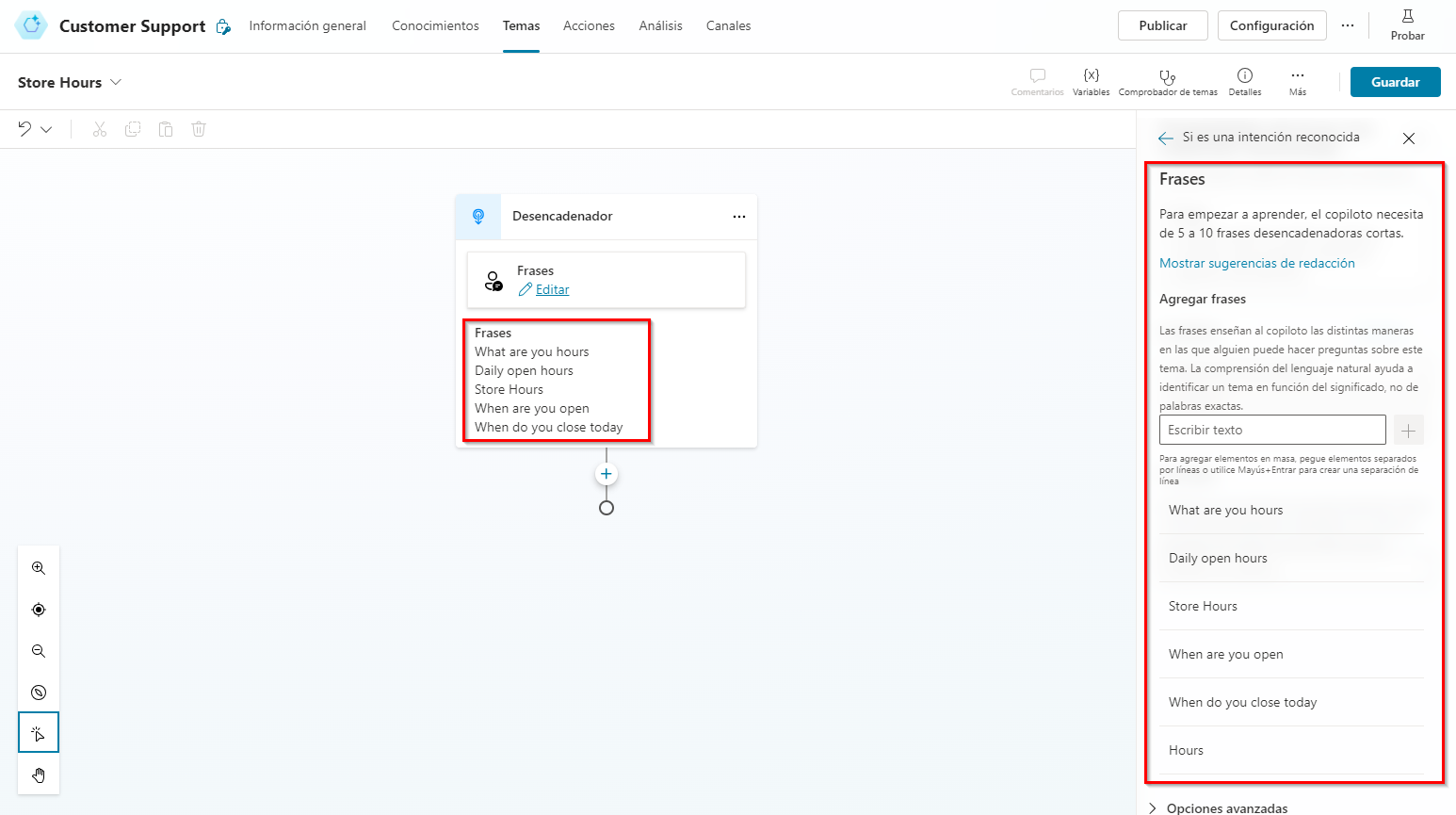Click the Customer Support copilot logo icon
1456x815 pixels.
[x=31, y=25]
